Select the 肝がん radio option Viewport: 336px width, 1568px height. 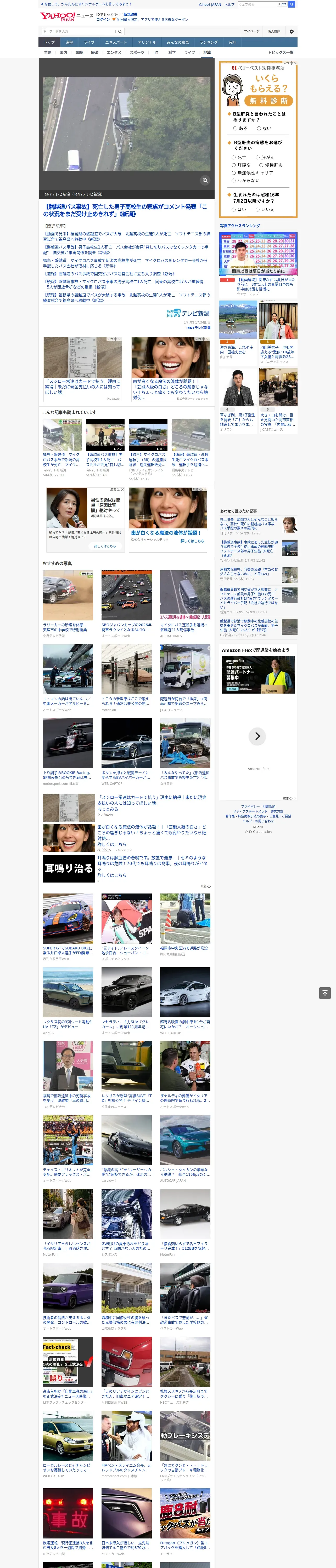coord(257,158)
